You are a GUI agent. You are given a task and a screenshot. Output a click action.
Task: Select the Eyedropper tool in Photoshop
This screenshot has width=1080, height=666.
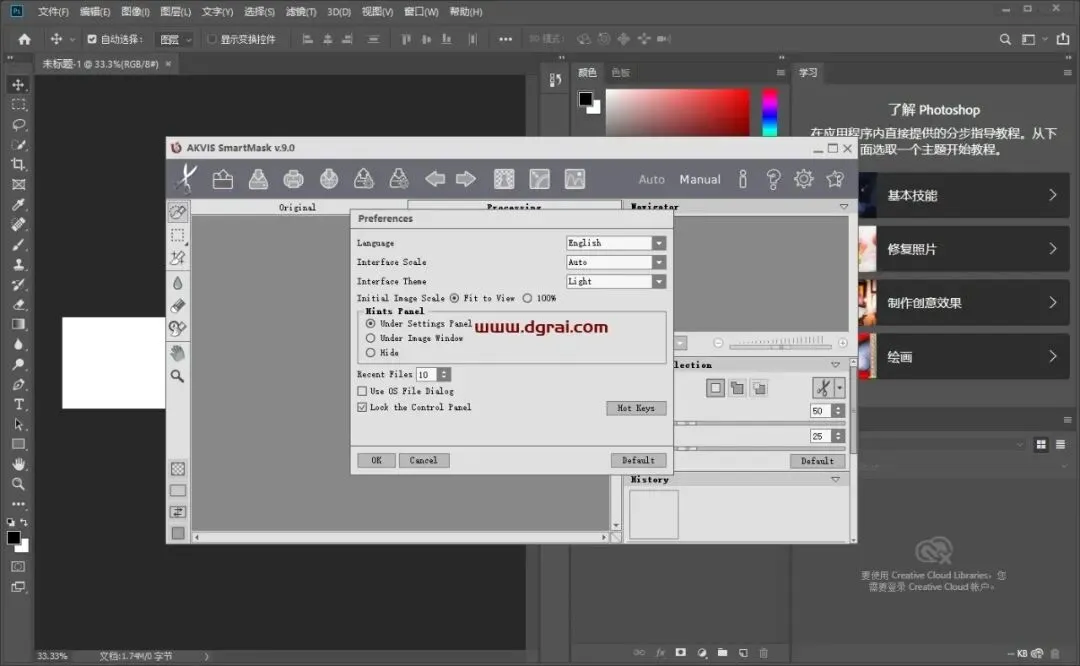[x=19, y=205]
